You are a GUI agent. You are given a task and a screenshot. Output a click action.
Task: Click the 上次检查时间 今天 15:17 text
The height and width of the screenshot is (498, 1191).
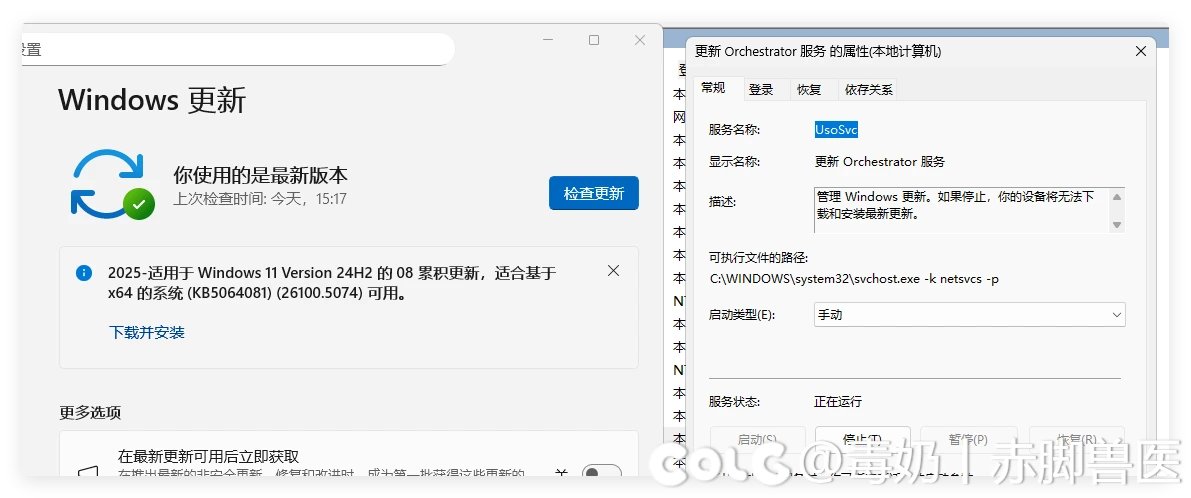point(260,199)
